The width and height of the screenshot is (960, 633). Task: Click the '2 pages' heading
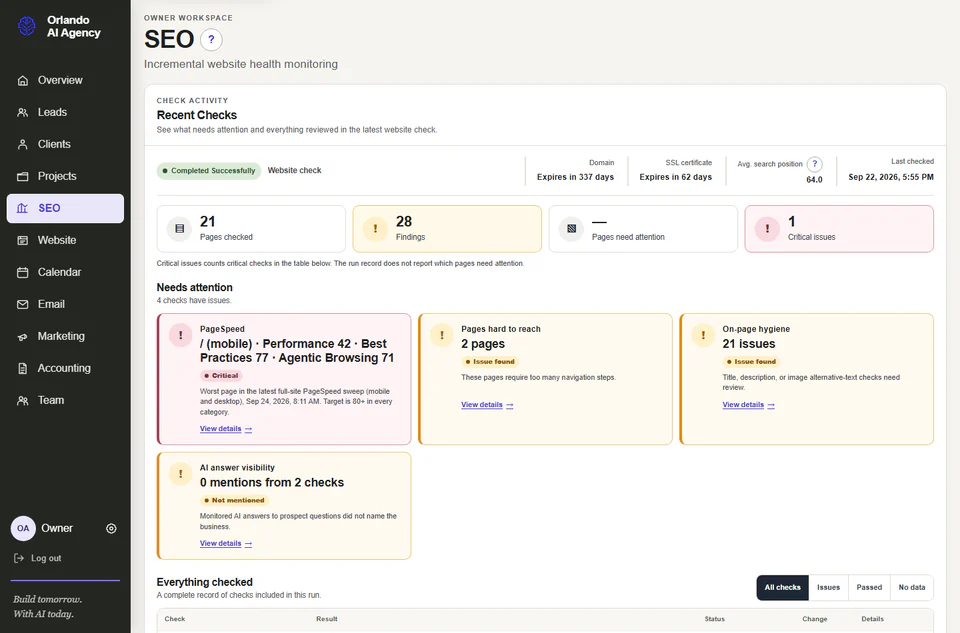(x=483, y=344)
